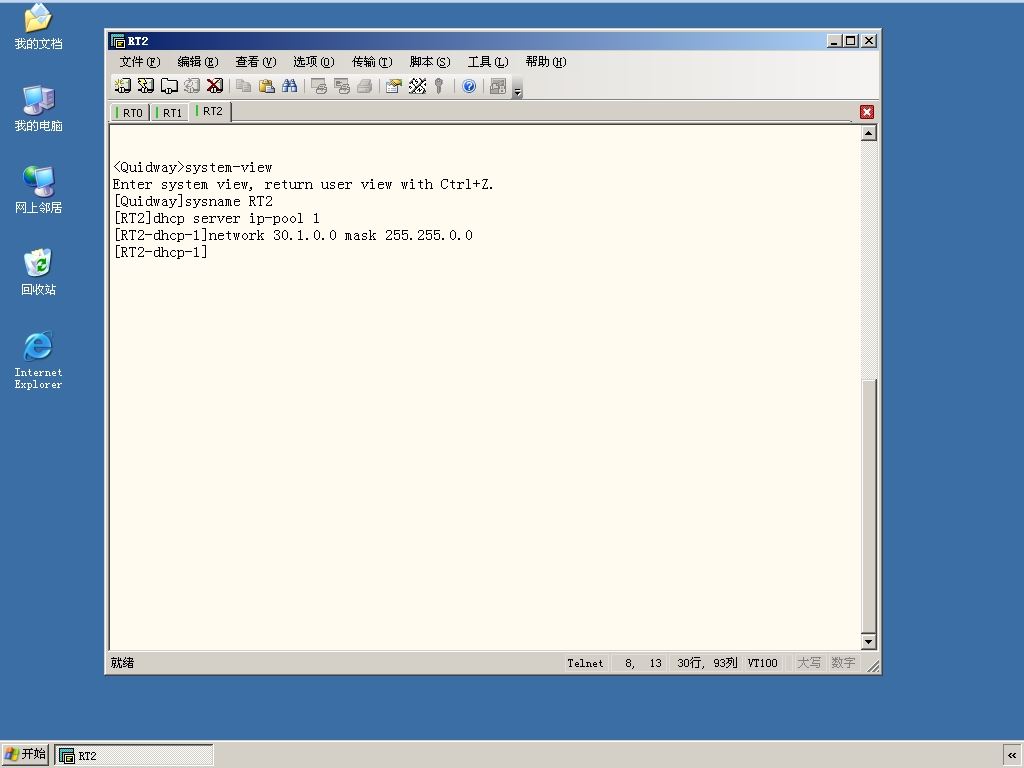
Task: Open the 工具(L) menu
Action: click(x=487, y=61)
